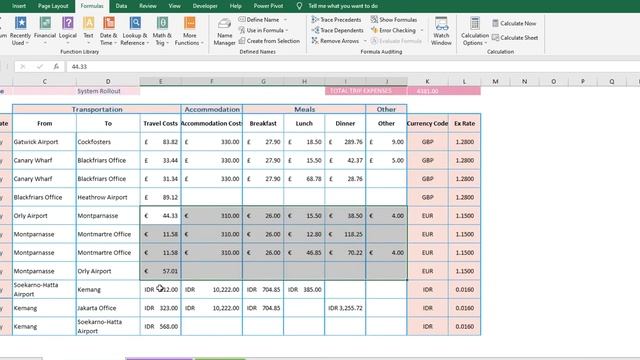Click the Breakfast header cell
The width and height of the screenshot is (640, 360).
(x=263, y=123)
